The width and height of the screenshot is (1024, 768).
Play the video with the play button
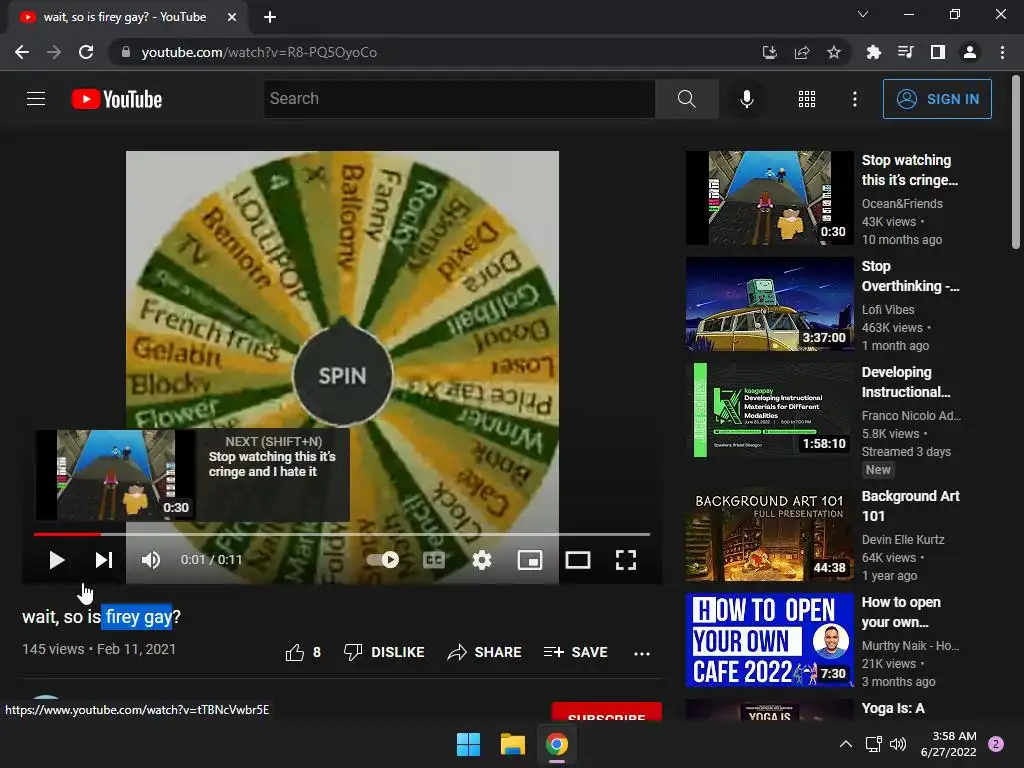pos(57,560)
